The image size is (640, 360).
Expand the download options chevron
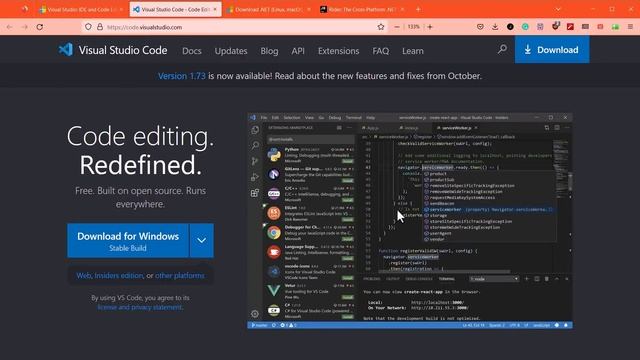coord(202,241)
